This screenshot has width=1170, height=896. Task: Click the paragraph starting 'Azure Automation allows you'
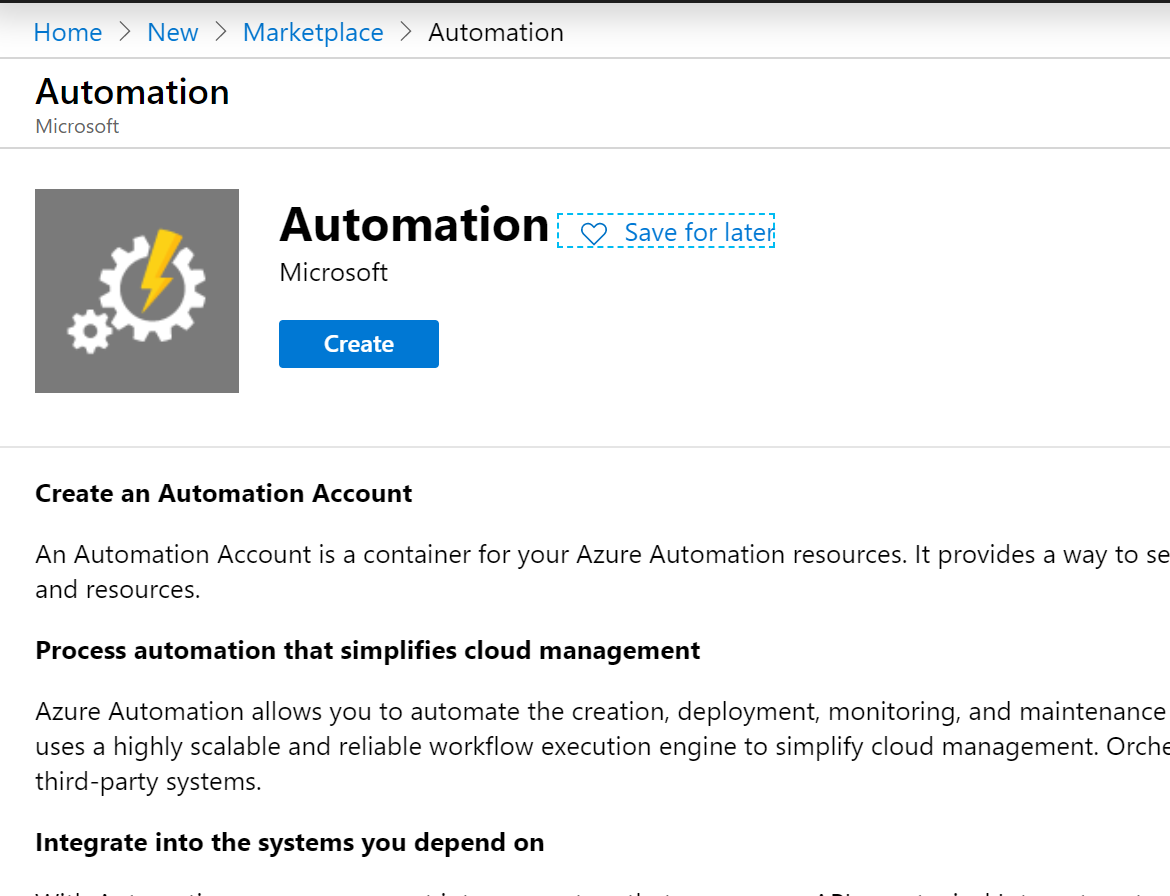[602, 746]
